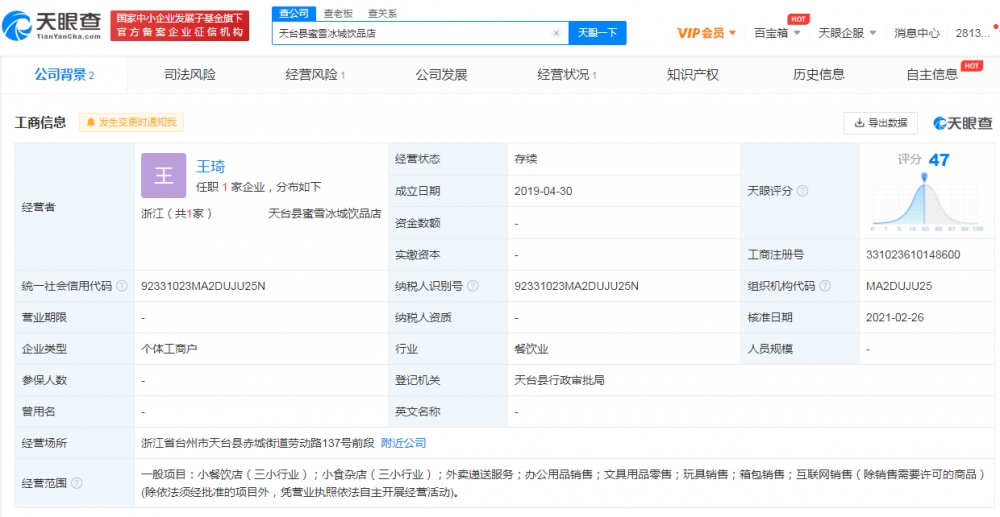This screenshot has height=517, width=1000.
Task: Click organization code MA2DUJU25
Action: point(899,286)
